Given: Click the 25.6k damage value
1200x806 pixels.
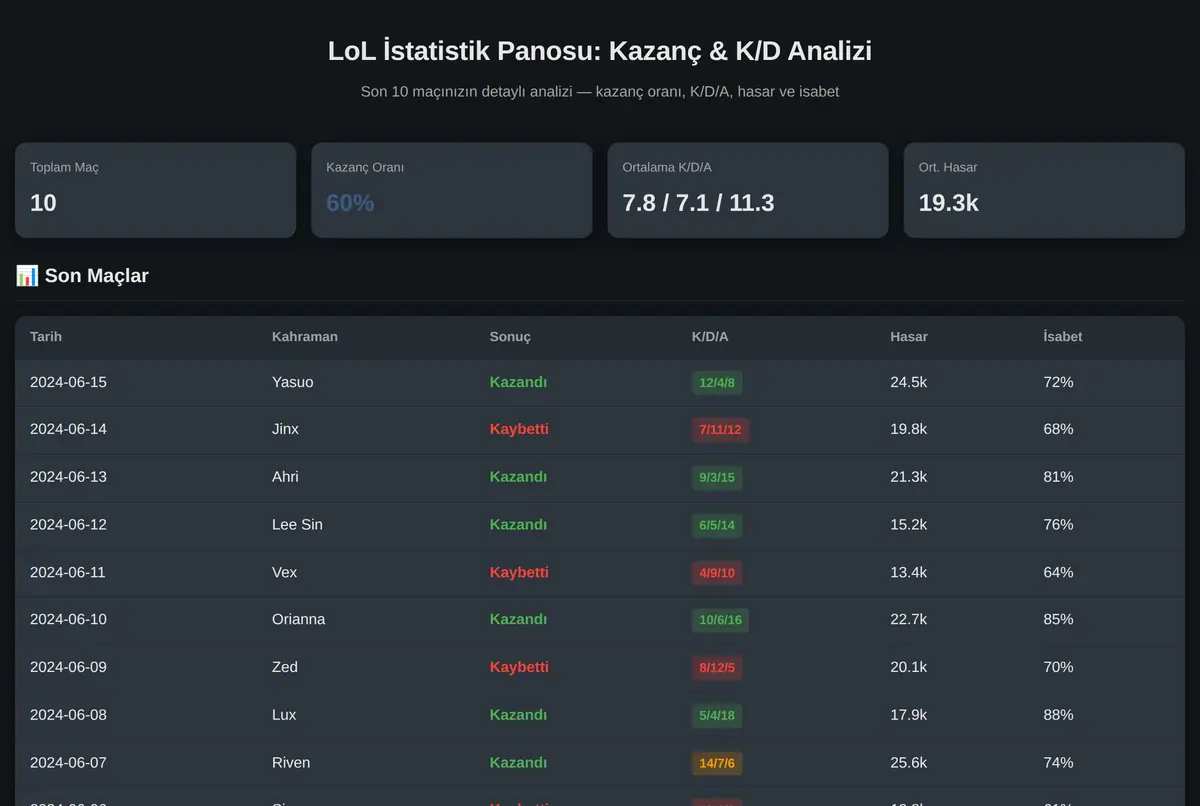Looking at the screenshot, I should coord(909,762).
